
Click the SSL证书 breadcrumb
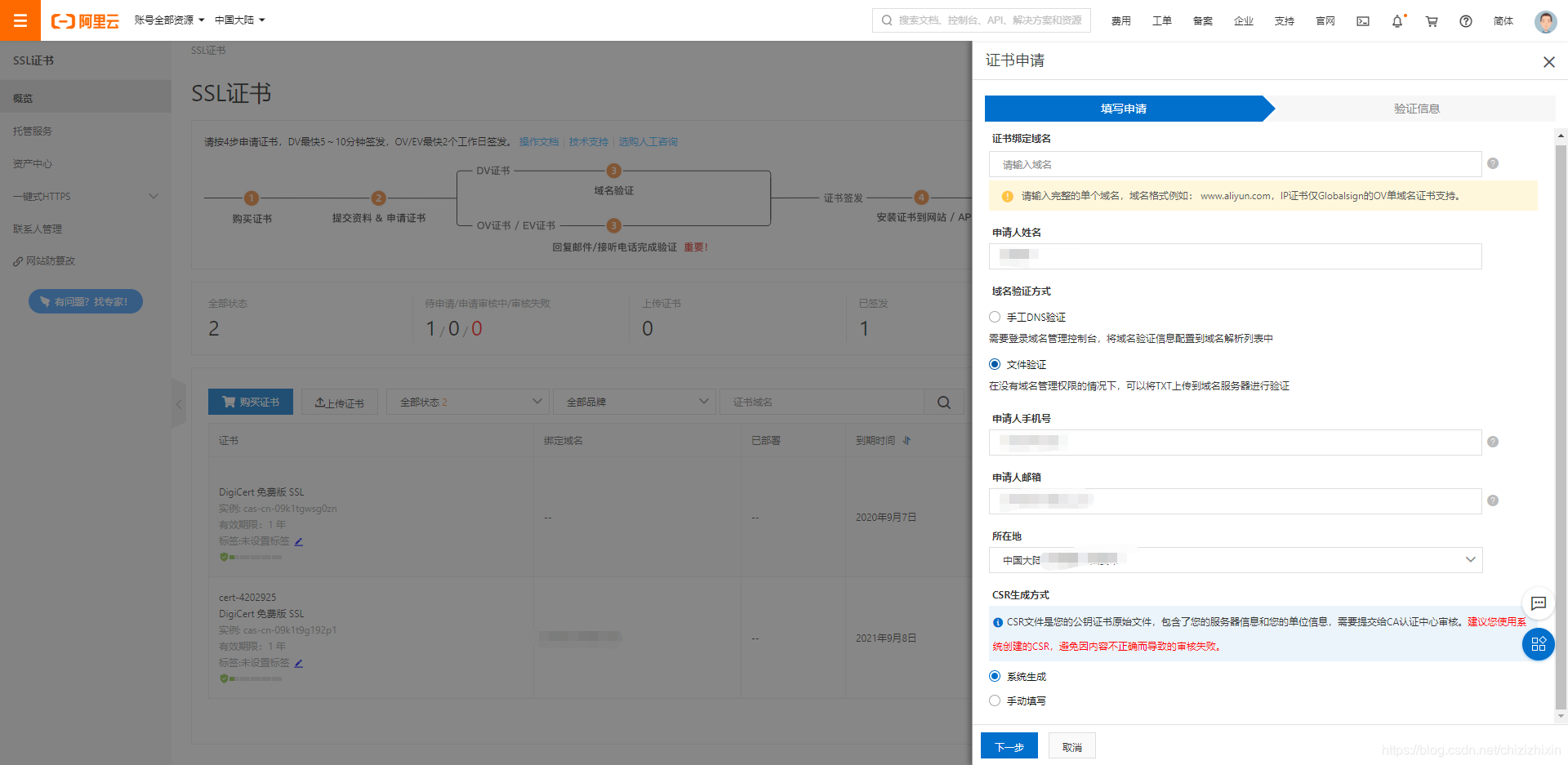[208, 51]
